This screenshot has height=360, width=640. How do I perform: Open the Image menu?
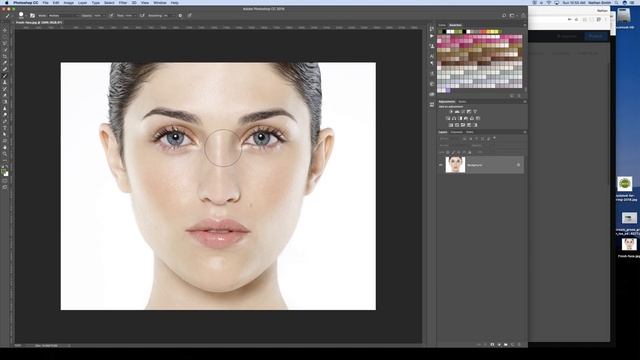point(69,3)
